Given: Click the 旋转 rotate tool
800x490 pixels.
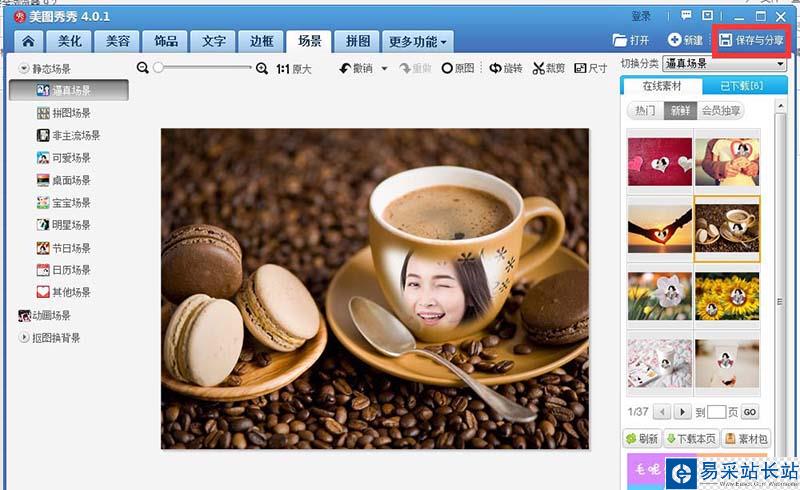Looking at the screenshot, I should pyautogui.click(x=506, y=68).
